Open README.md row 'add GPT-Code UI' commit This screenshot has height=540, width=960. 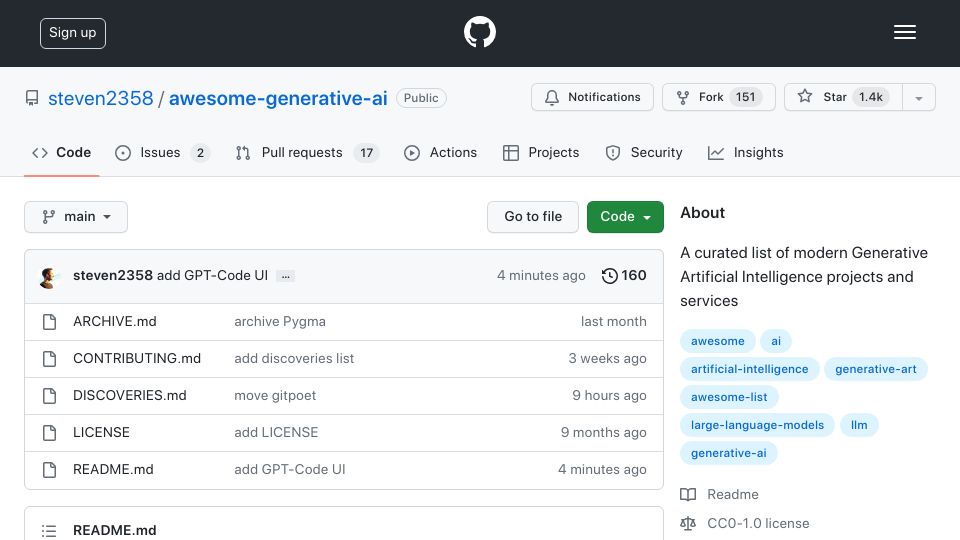point(290,470)
